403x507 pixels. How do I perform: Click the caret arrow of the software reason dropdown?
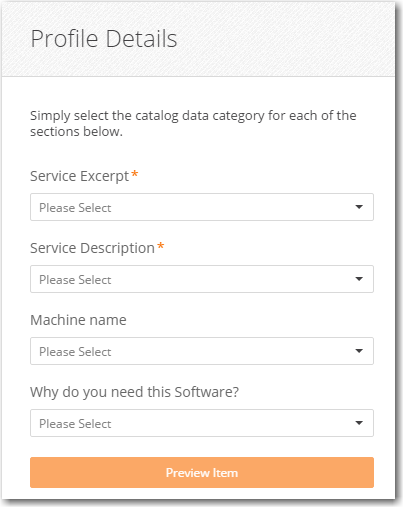[x=359, y=423]
